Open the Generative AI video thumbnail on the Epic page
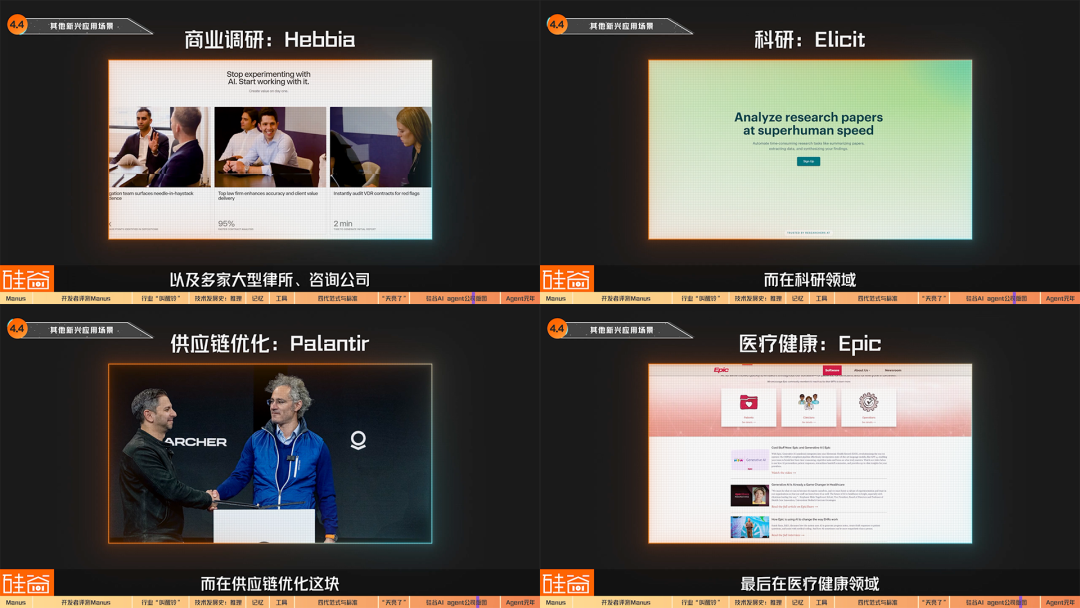 tap(749, 459)
